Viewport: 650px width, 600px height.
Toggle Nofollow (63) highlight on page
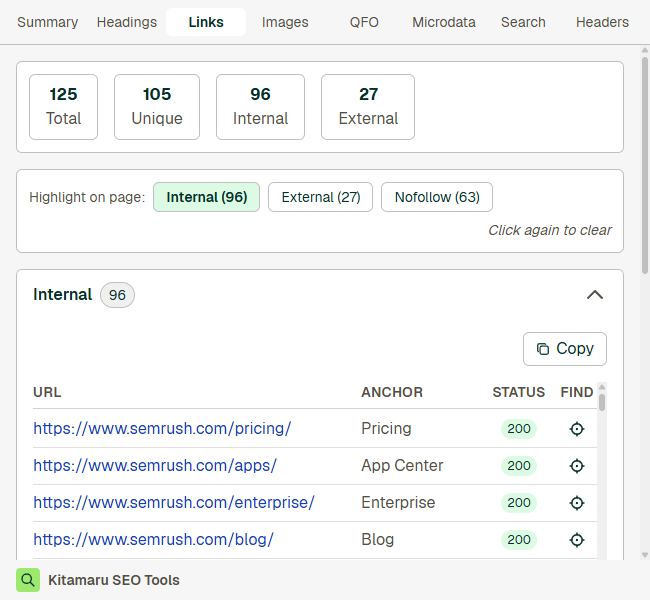[437, 197]
